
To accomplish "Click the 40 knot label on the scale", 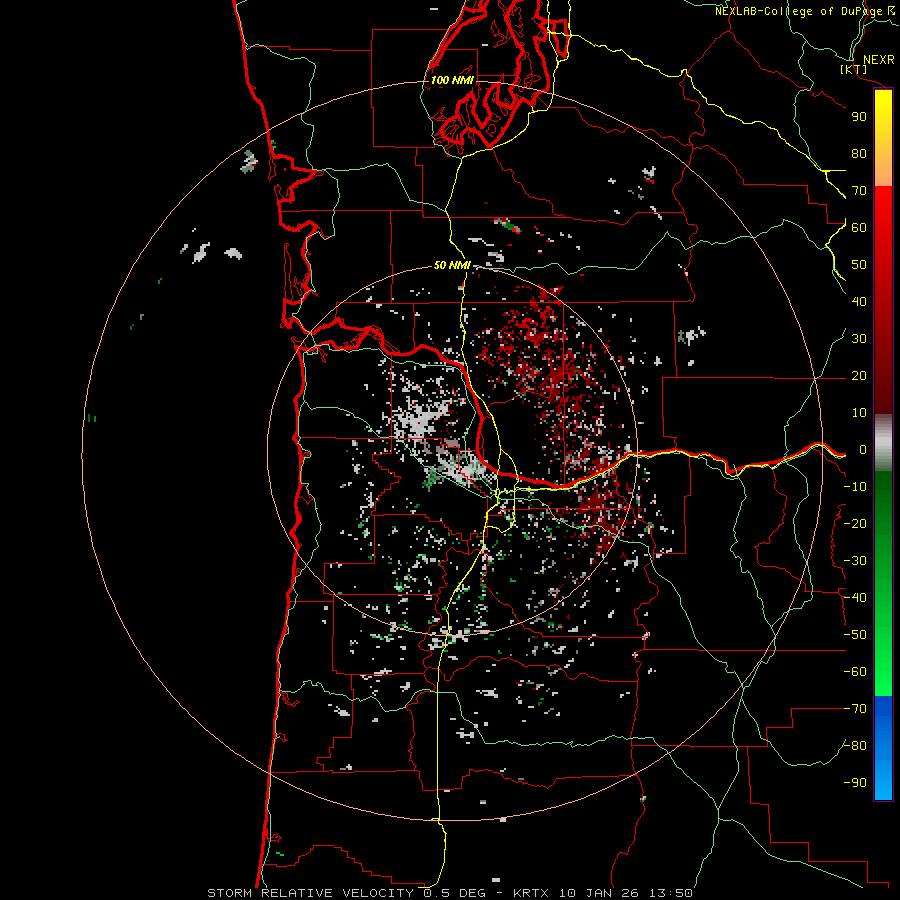I will [859, 301].
